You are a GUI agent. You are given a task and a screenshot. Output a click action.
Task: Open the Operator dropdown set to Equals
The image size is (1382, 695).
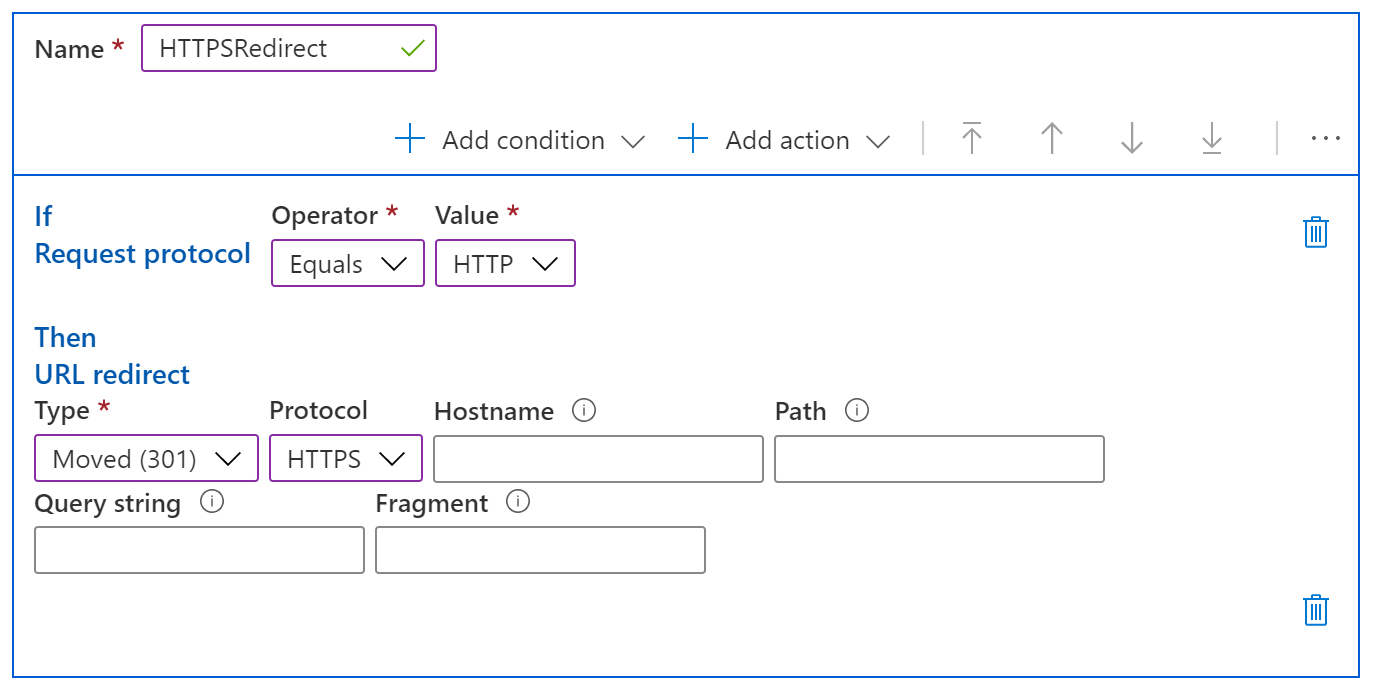pos(347,264)
